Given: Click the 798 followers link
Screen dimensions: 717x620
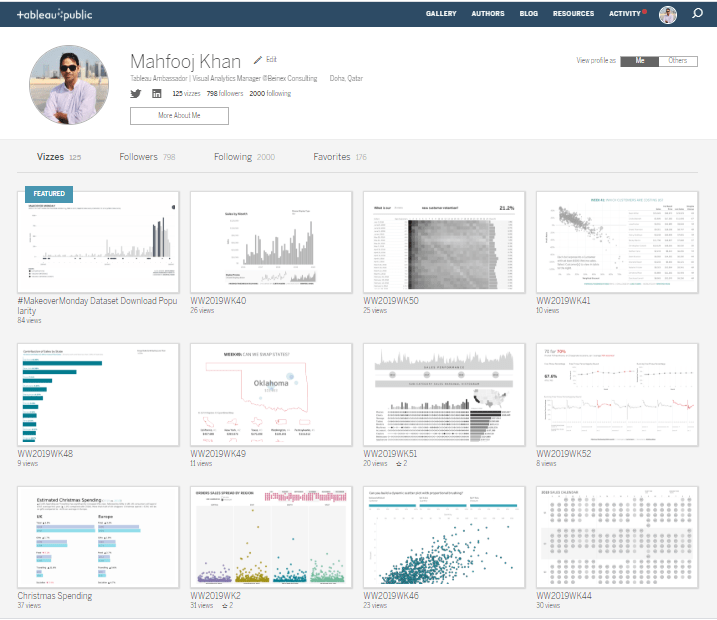Looking at the screenshot, I should coord(226,93).
